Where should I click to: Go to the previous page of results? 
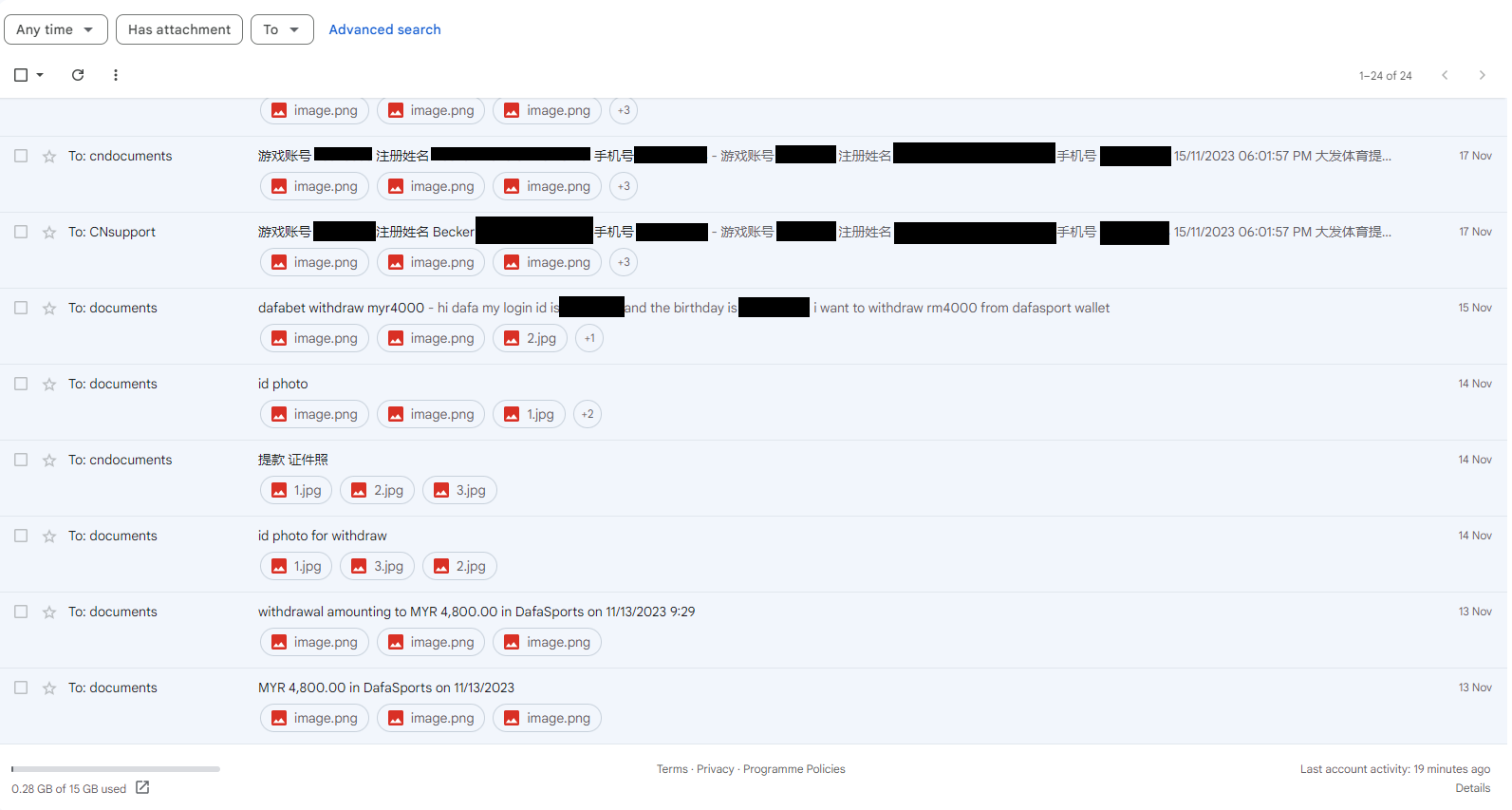[1445, 75]
